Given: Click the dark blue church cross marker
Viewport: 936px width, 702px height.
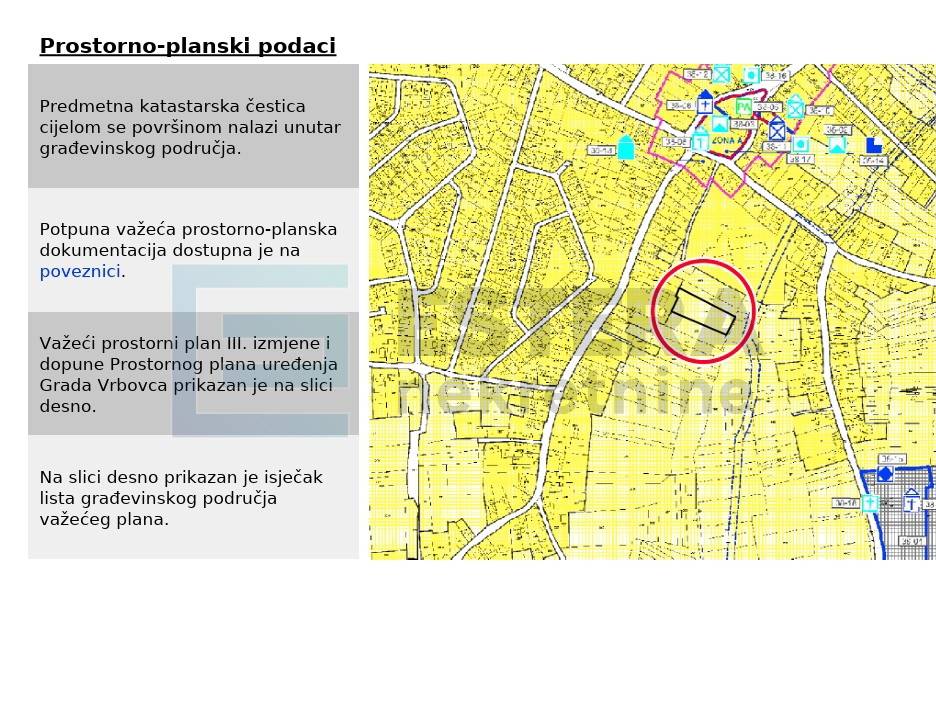Looking at the screenshot, I should tap(705, 101).
